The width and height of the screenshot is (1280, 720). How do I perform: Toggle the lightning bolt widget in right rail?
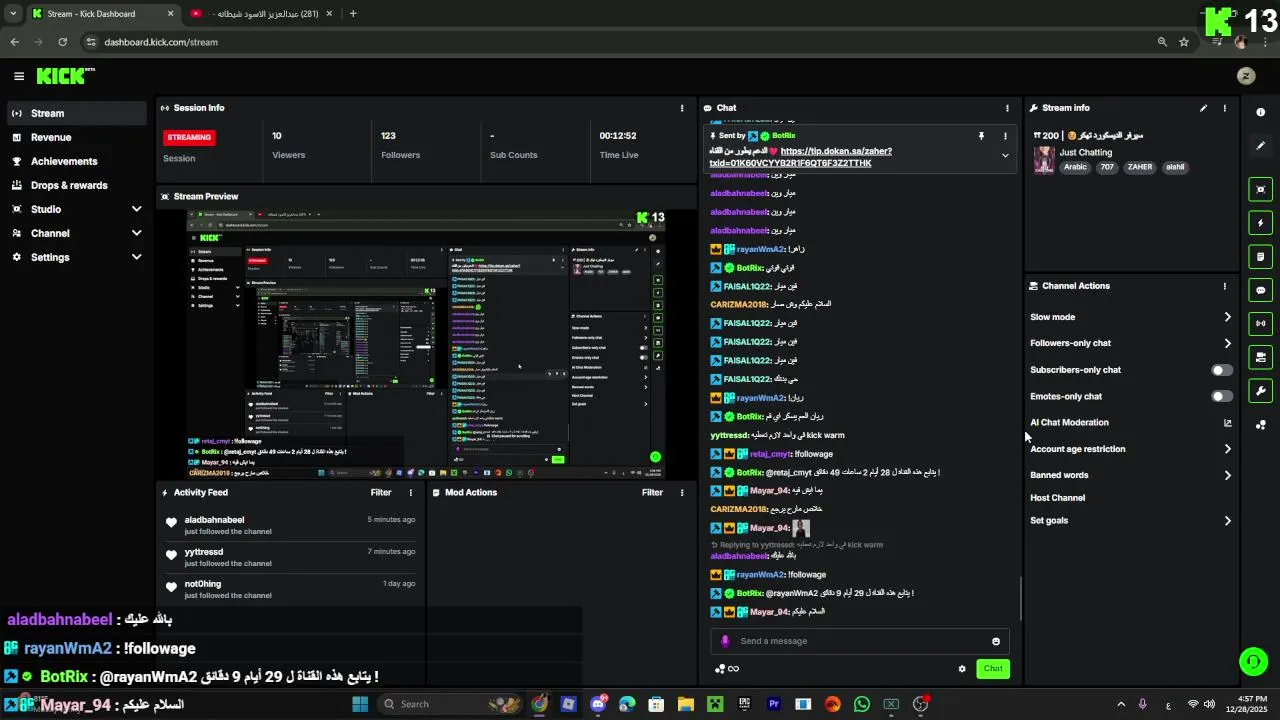click(x=1261, y=223)
